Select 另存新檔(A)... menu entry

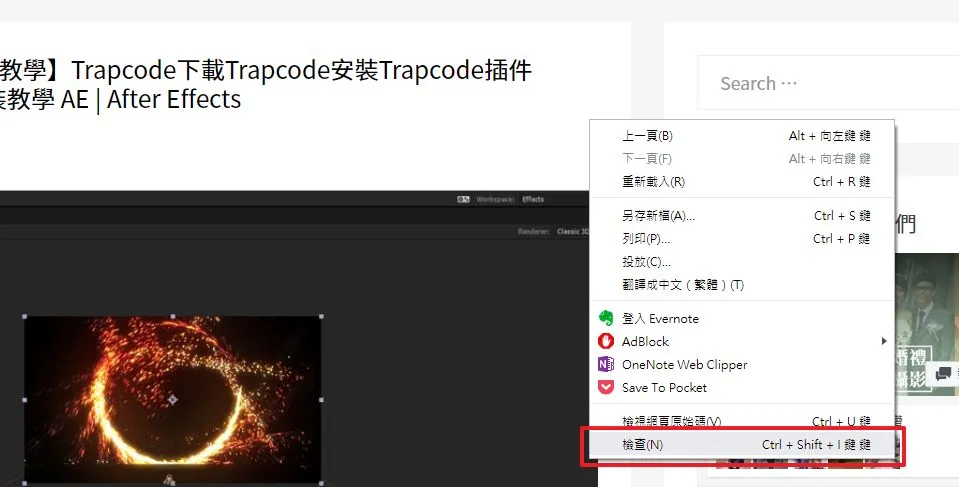(x=742, y=215)
